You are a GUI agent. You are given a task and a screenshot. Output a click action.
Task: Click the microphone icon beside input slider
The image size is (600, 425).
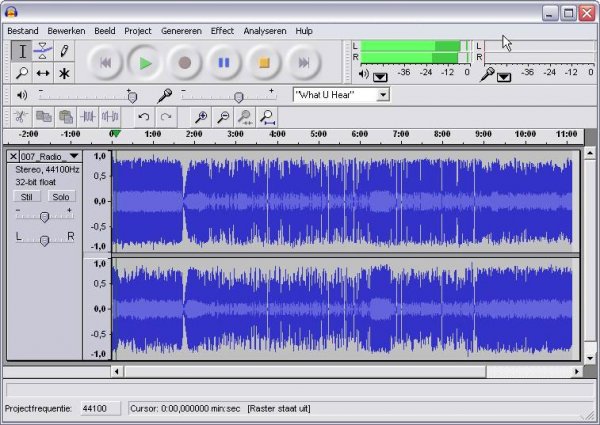point(165,96)
